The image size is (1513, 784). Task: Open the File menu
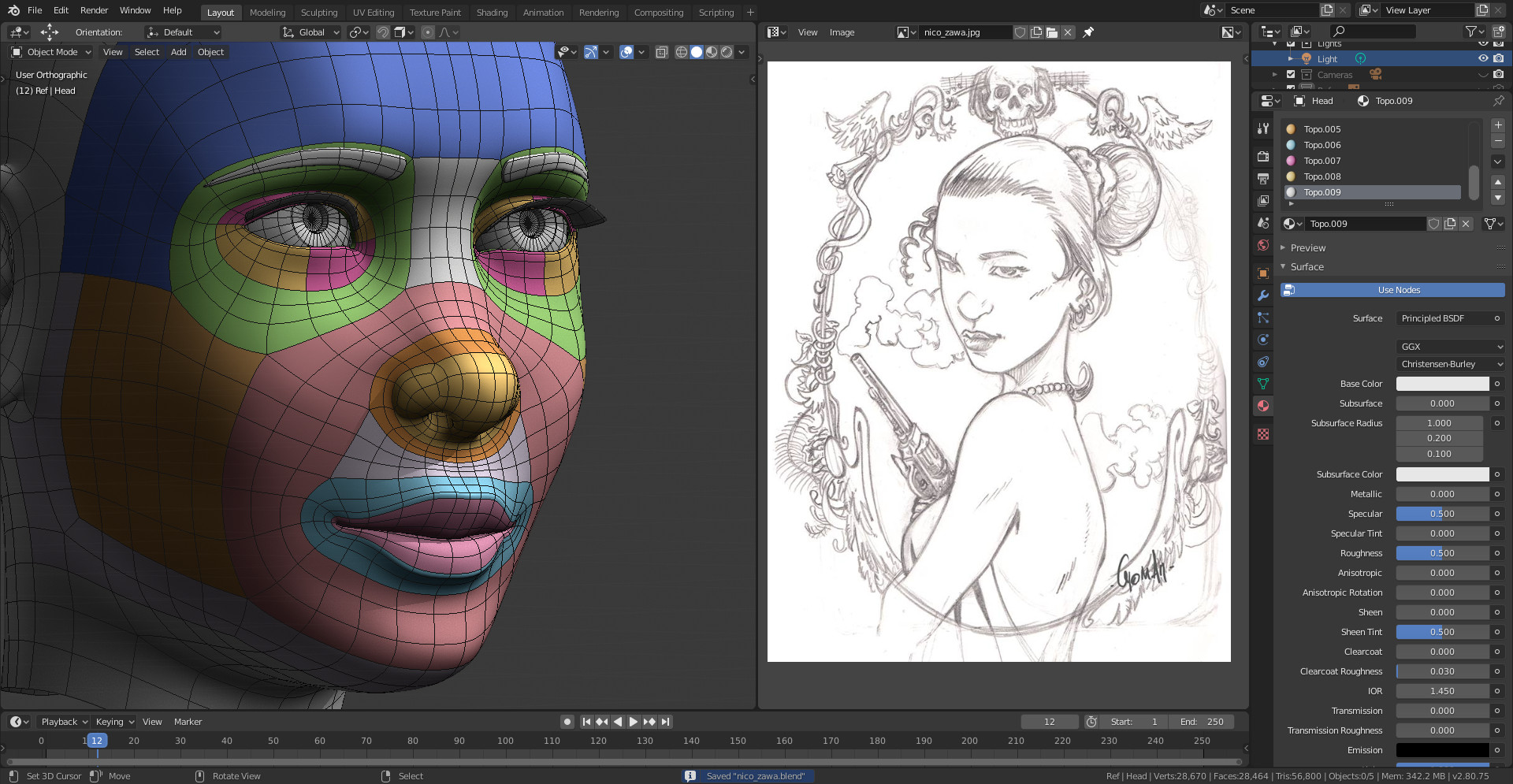tap(35, 10)
